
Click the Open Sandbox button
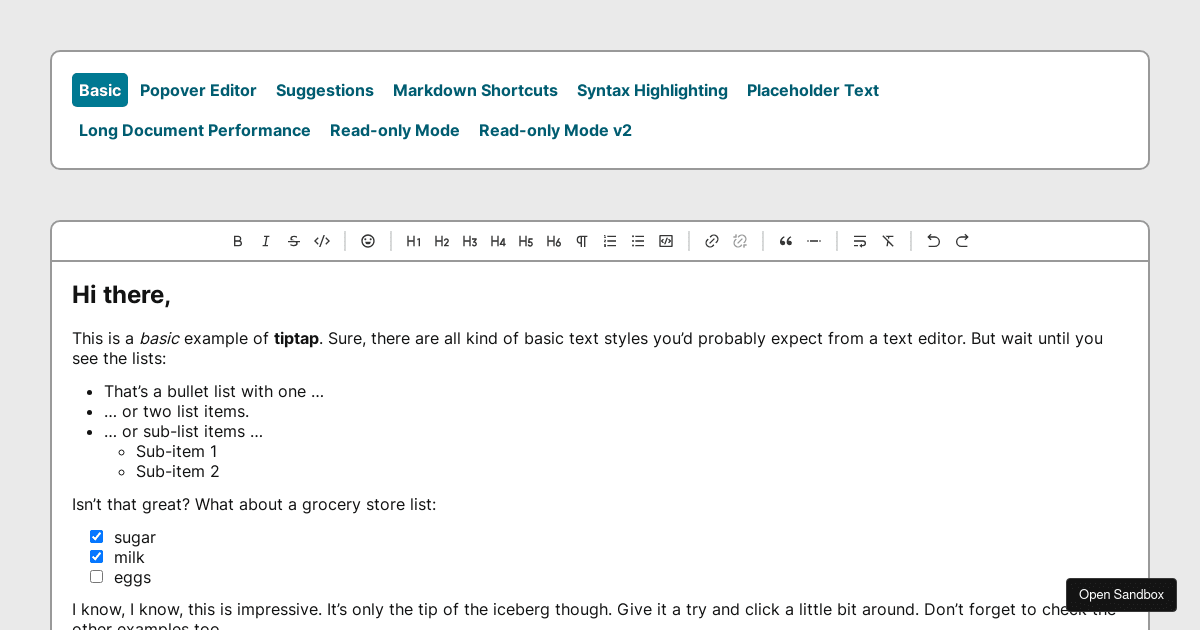[1121, 595]
